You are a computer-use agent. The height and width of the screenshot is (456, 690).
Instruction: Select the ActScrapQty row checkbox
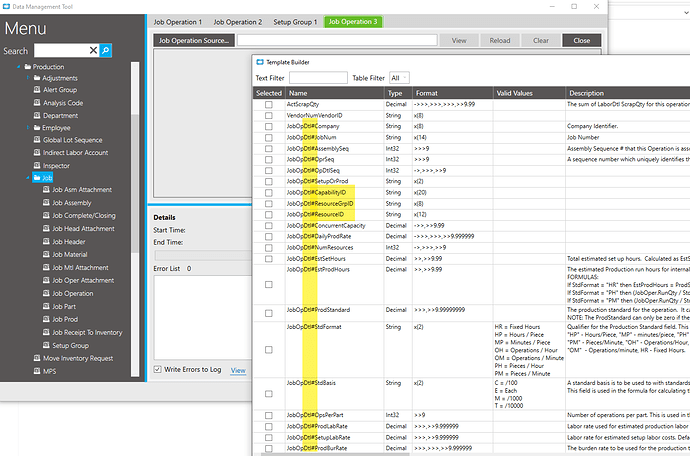click(268, 104)
